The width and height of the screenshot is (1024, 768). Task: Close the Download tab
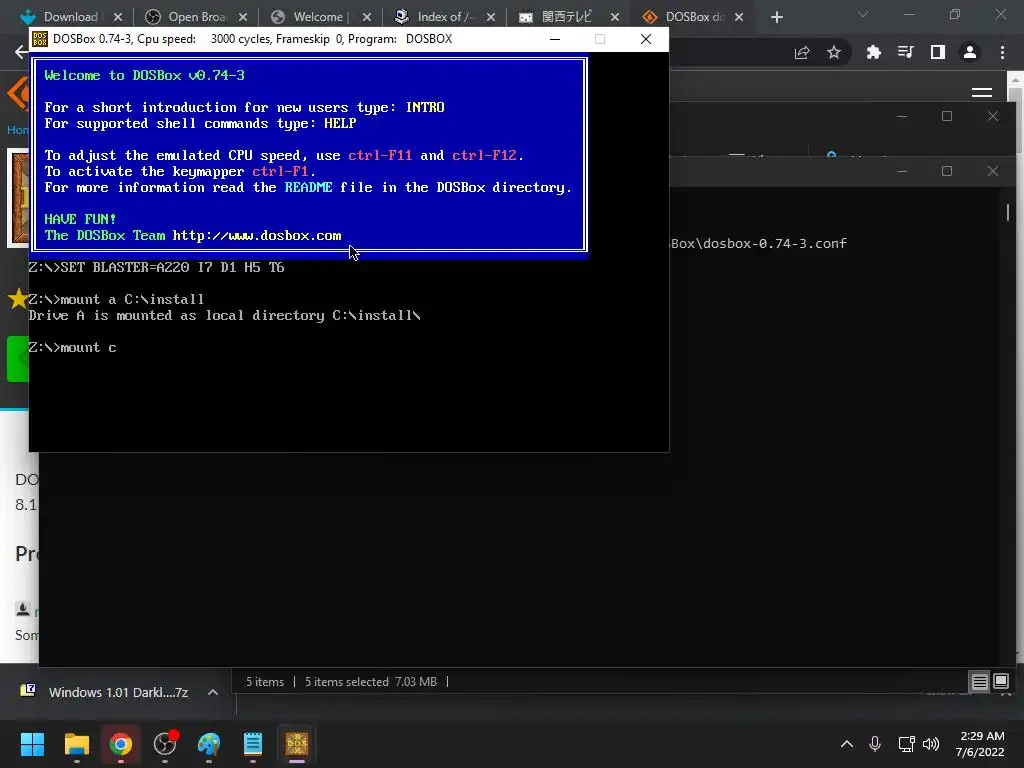pos(118,17)
